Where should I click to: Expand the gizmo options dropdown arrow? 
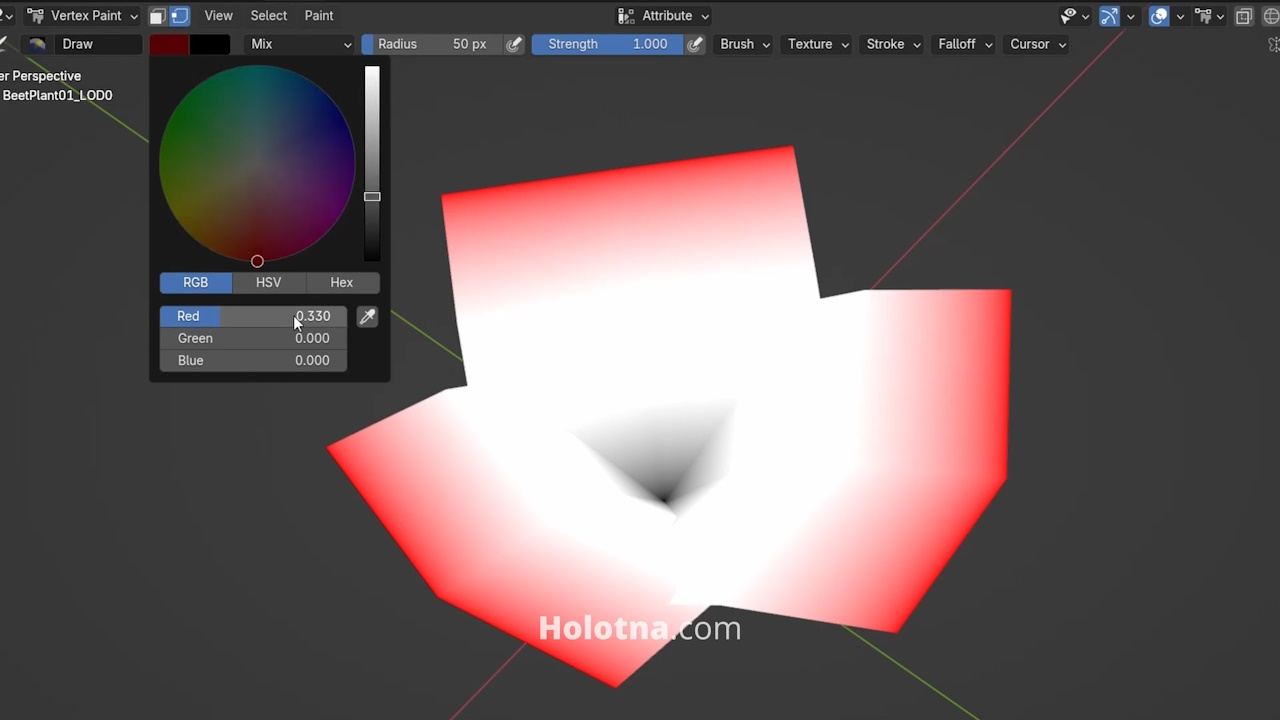click(x=1131, y=16)
